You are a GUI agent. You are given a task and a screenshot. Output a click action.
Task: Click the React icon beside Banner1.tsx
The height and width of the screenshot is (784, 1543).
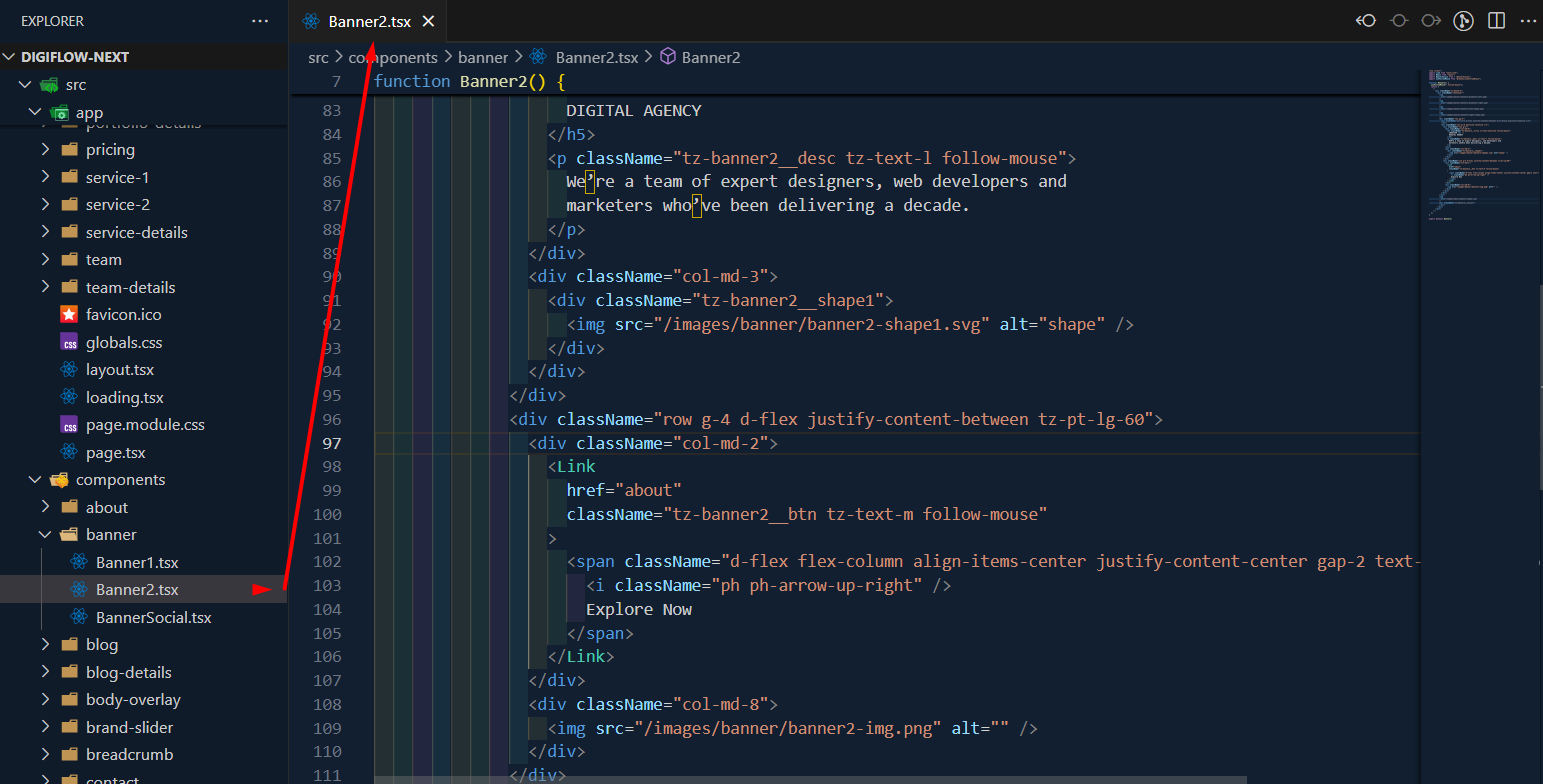point(79,562)
